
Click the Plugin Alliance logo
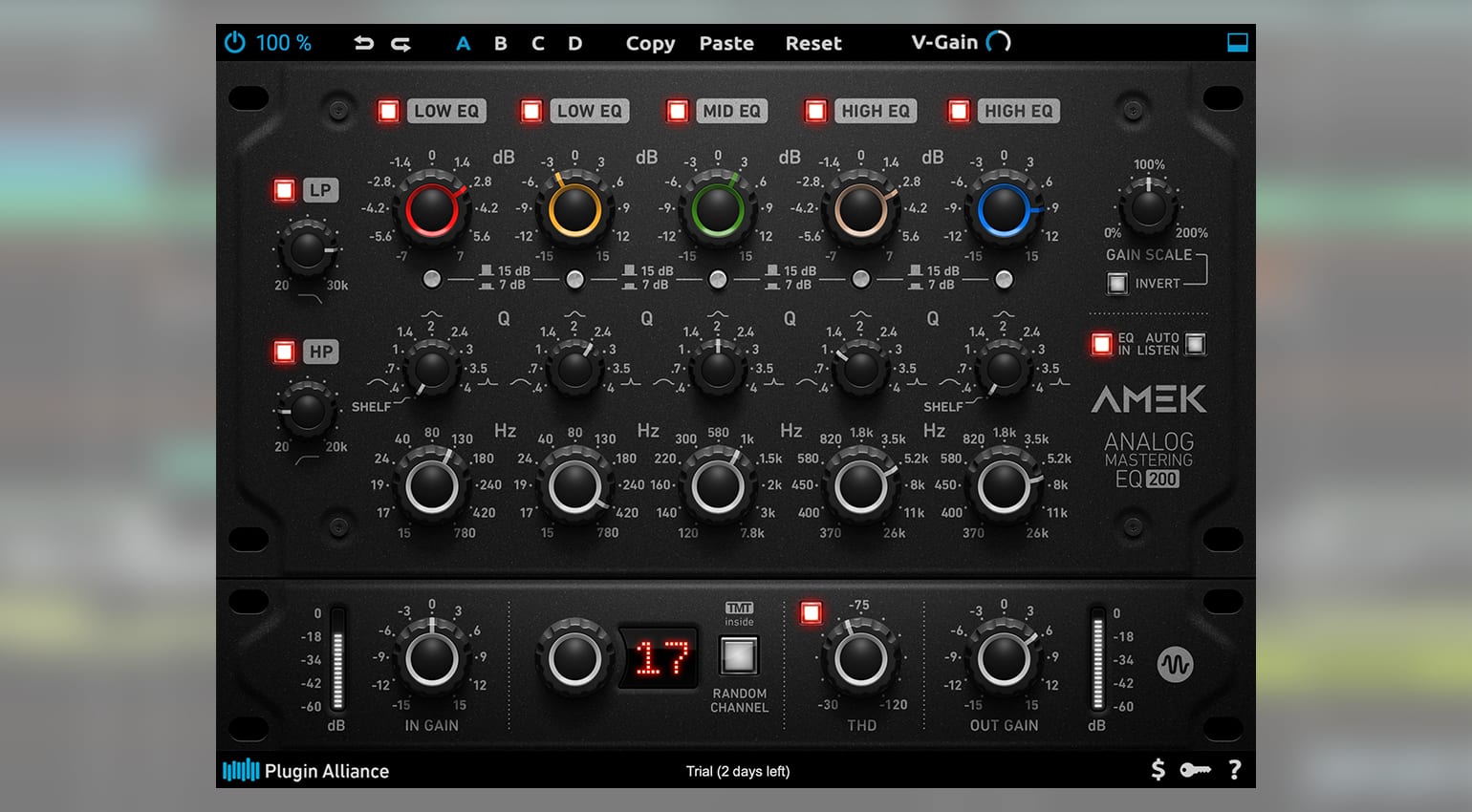(x=306, y=770)
